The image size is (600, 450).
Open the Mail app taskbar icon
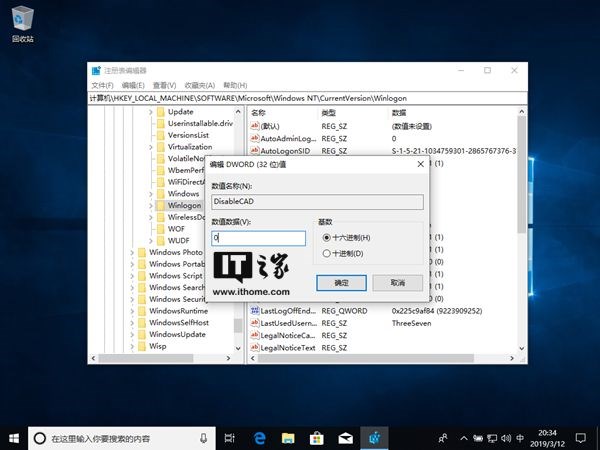(346, 438)
